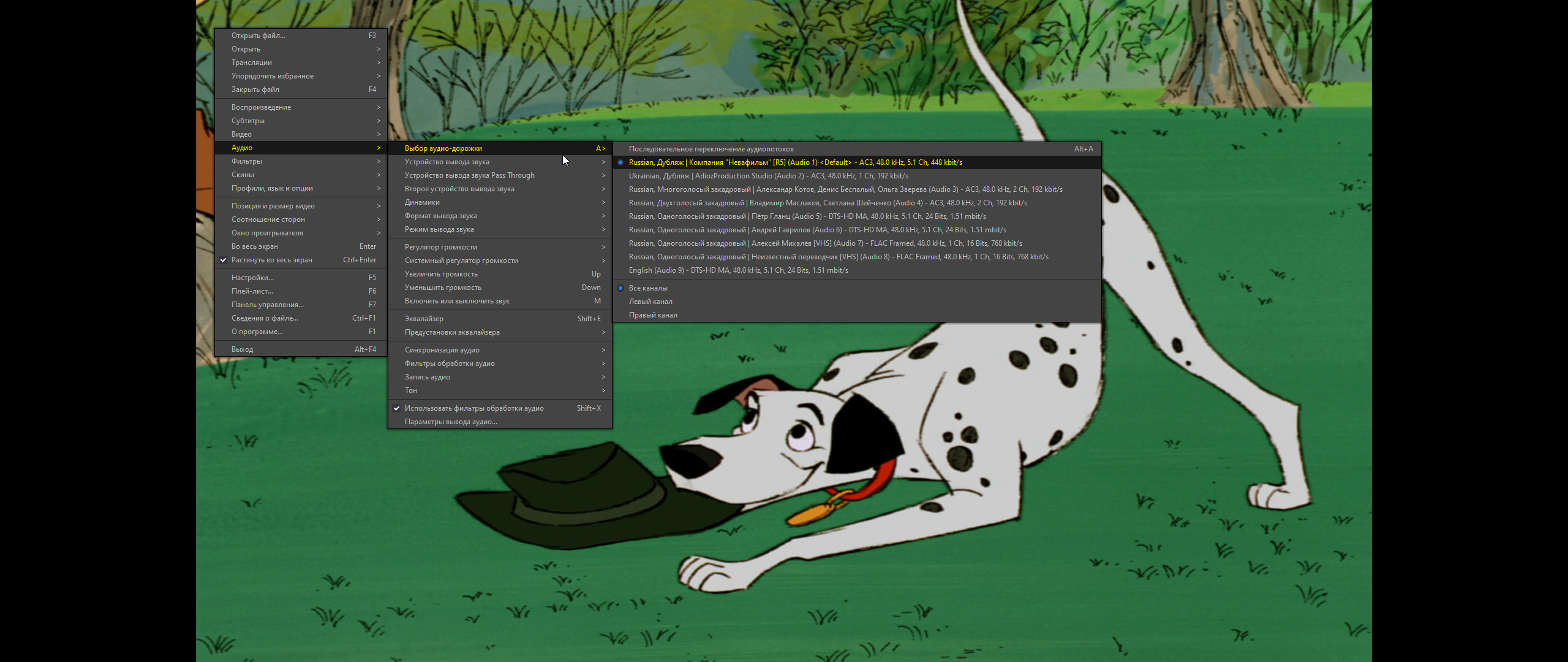Select Алексей Михалёв Audio 7 track
The height and width of the screenshot is (662, 1568).
click(857, 243)
